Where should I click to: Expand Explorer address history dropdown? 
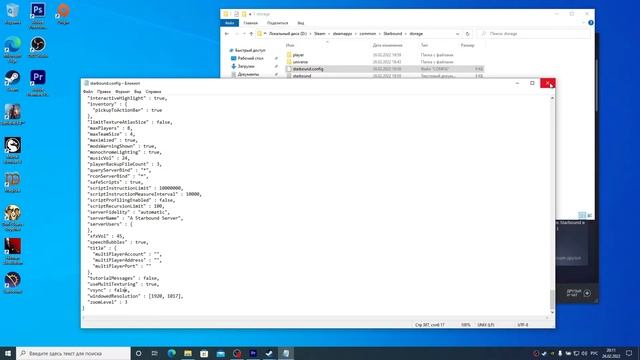pyautogui.click(x=458, y=34)
